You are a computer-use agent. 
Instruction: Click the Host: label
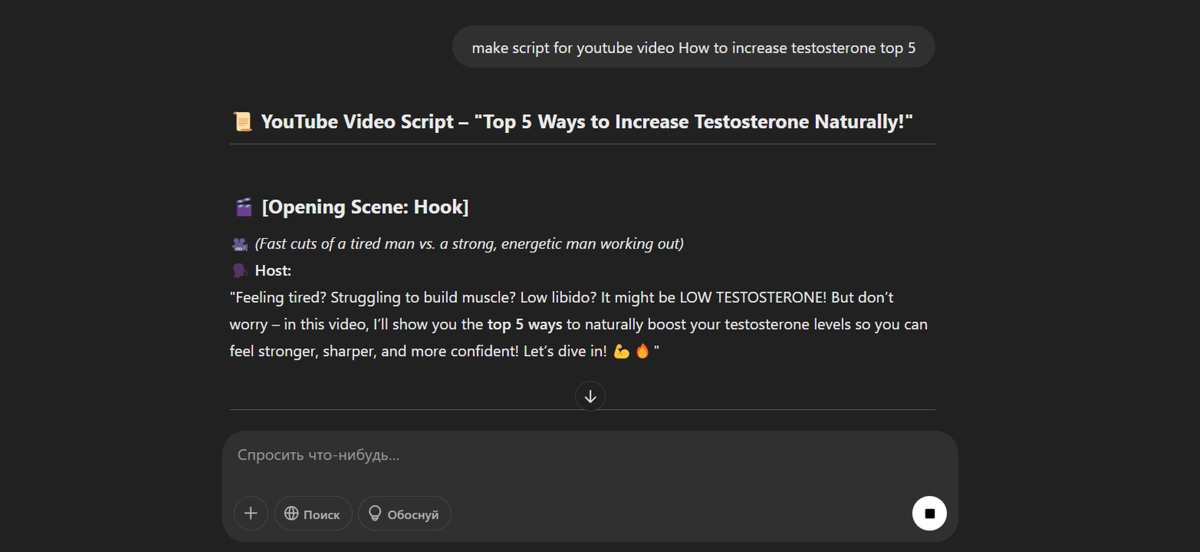(273, 271)
